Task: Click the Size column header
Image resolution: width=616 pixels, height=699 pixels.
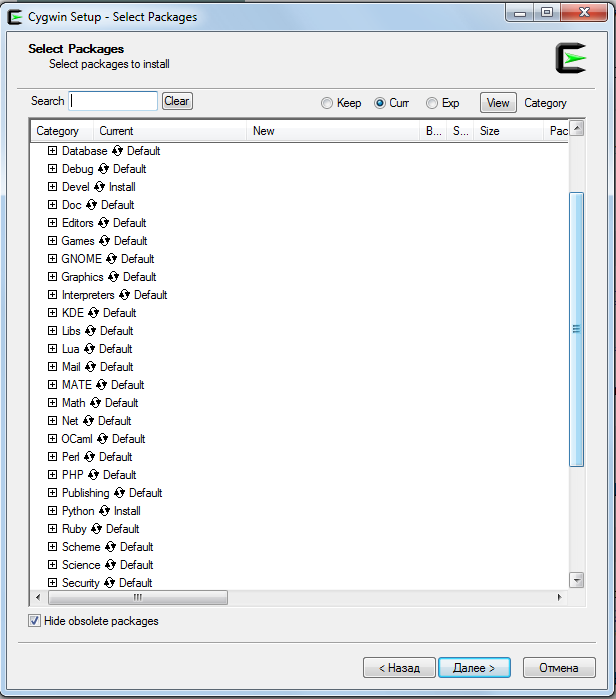Action: 509,131
